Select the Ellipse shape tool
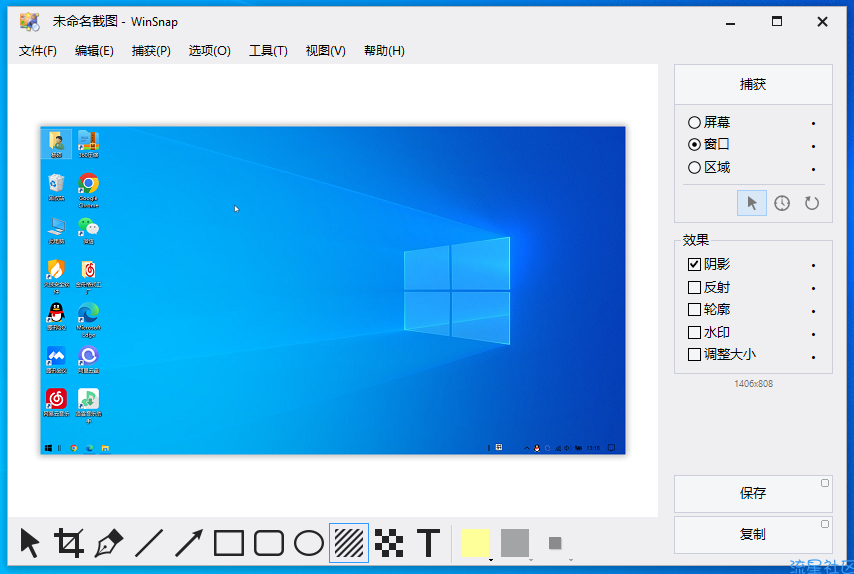Image resolution: width=854 pixels, height=574 pixels. click(x=309, y=542)
